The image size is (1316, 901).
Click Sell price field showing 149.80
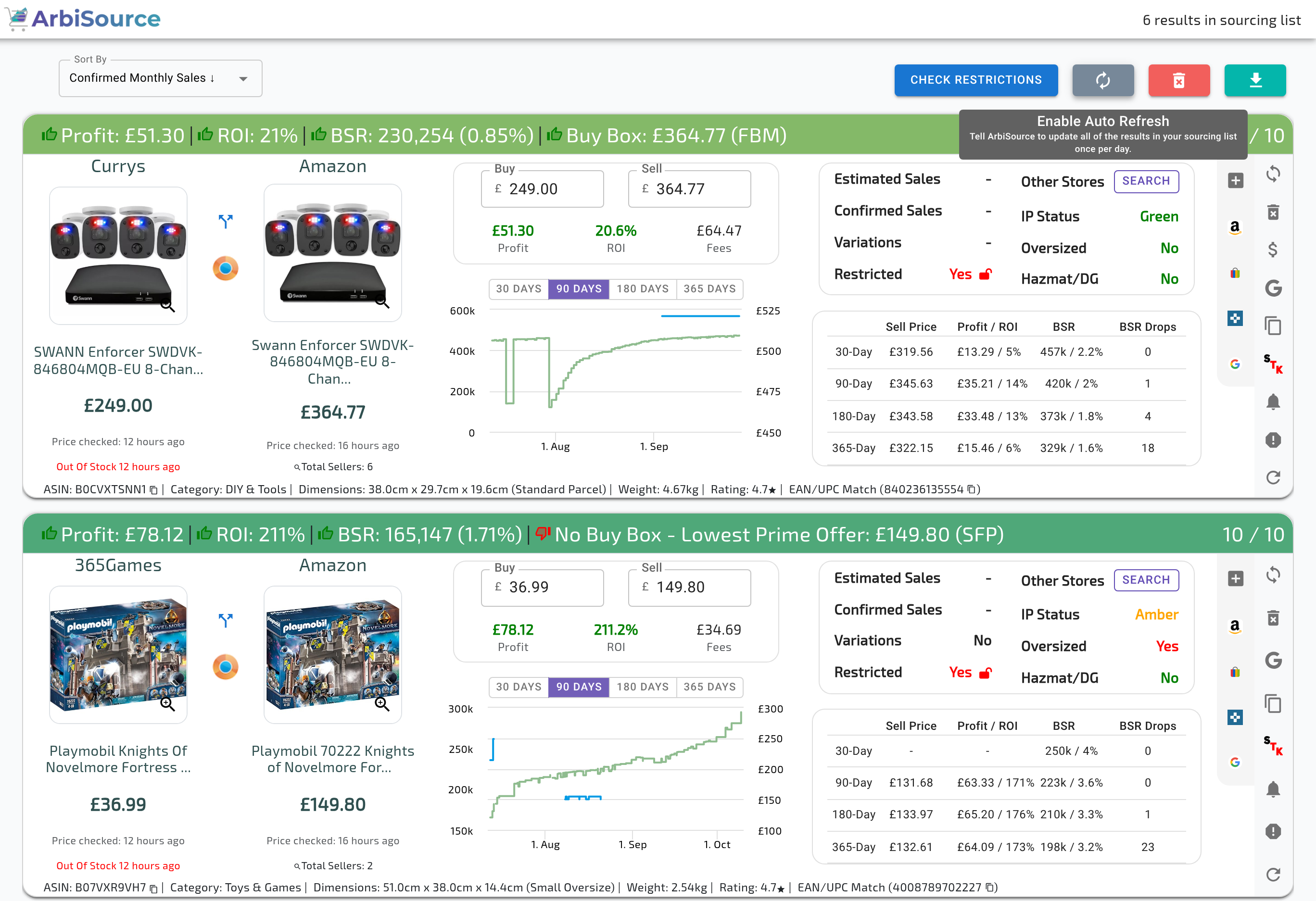(x=689, y=588)
